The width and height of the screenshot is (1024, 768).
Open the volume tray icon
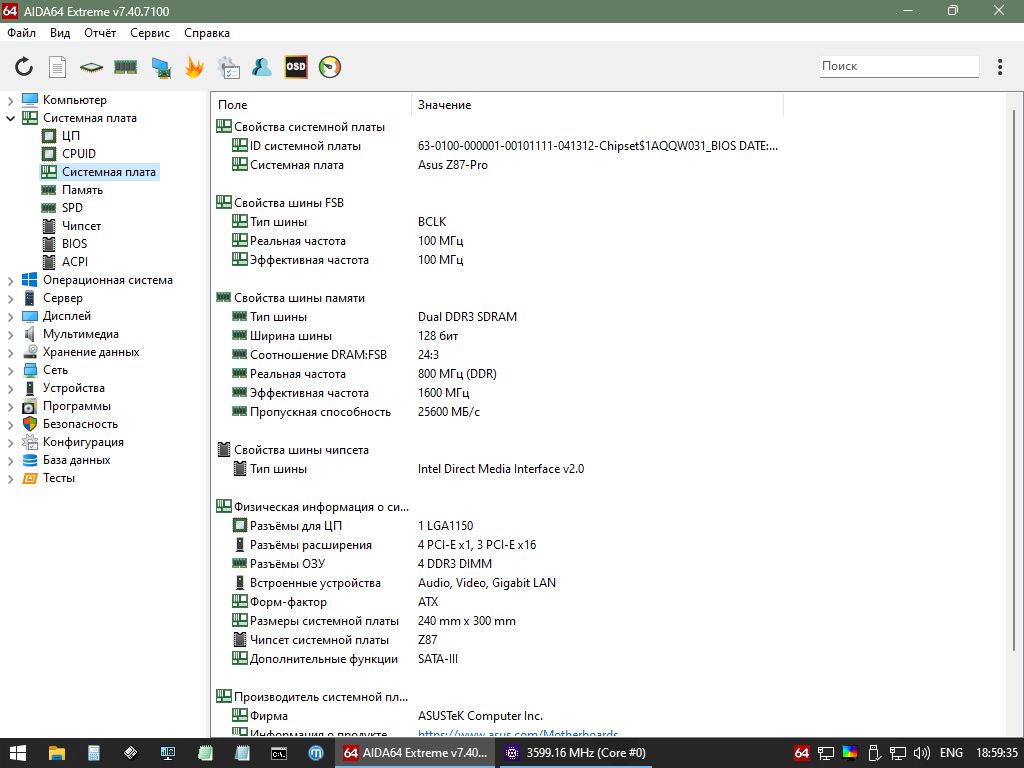pyautogui.click(x=921, y=753)
